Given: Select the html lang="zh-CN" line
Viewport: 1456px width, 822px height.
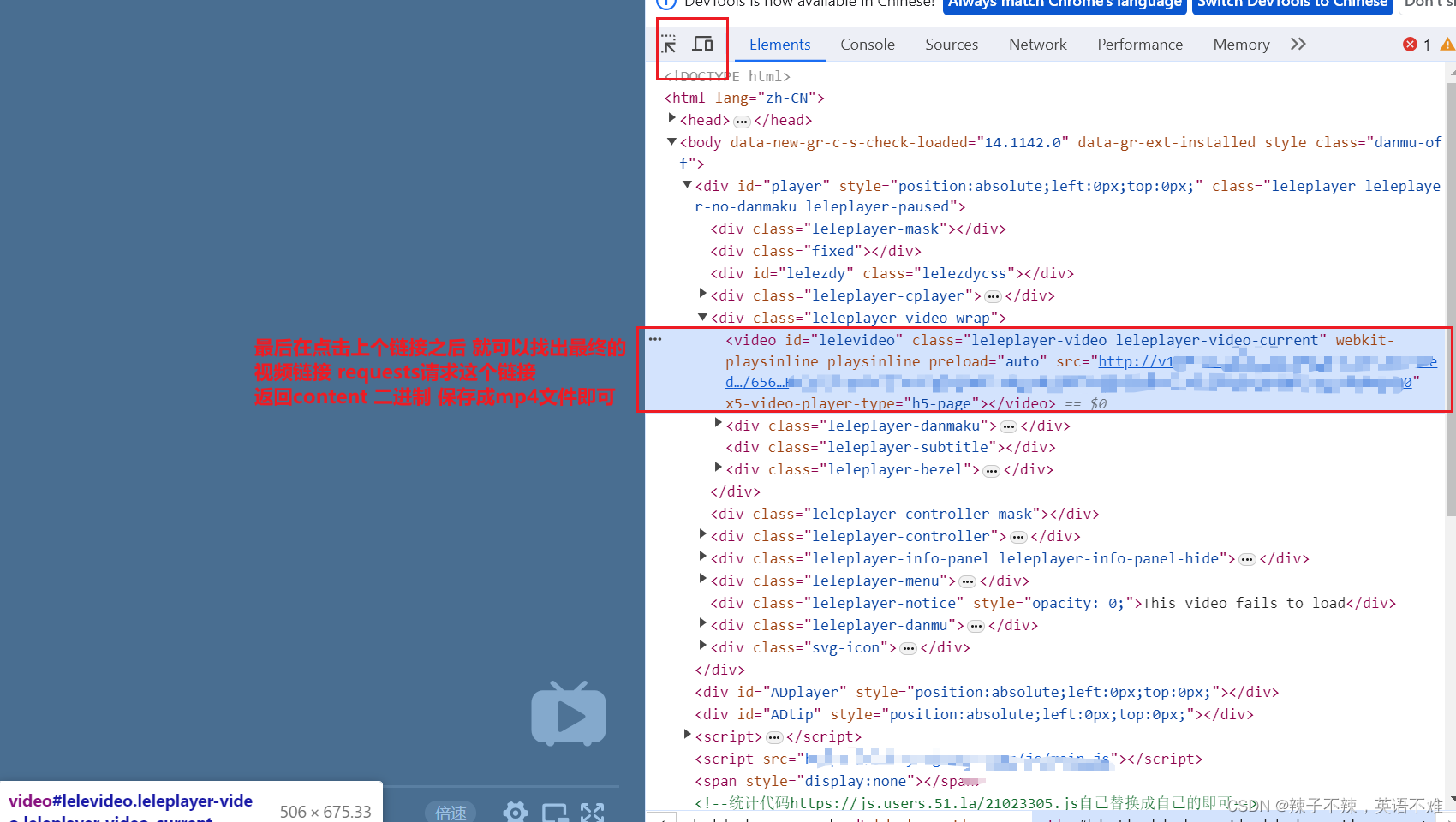Looking at the screenshot, I should pos(744,98).
